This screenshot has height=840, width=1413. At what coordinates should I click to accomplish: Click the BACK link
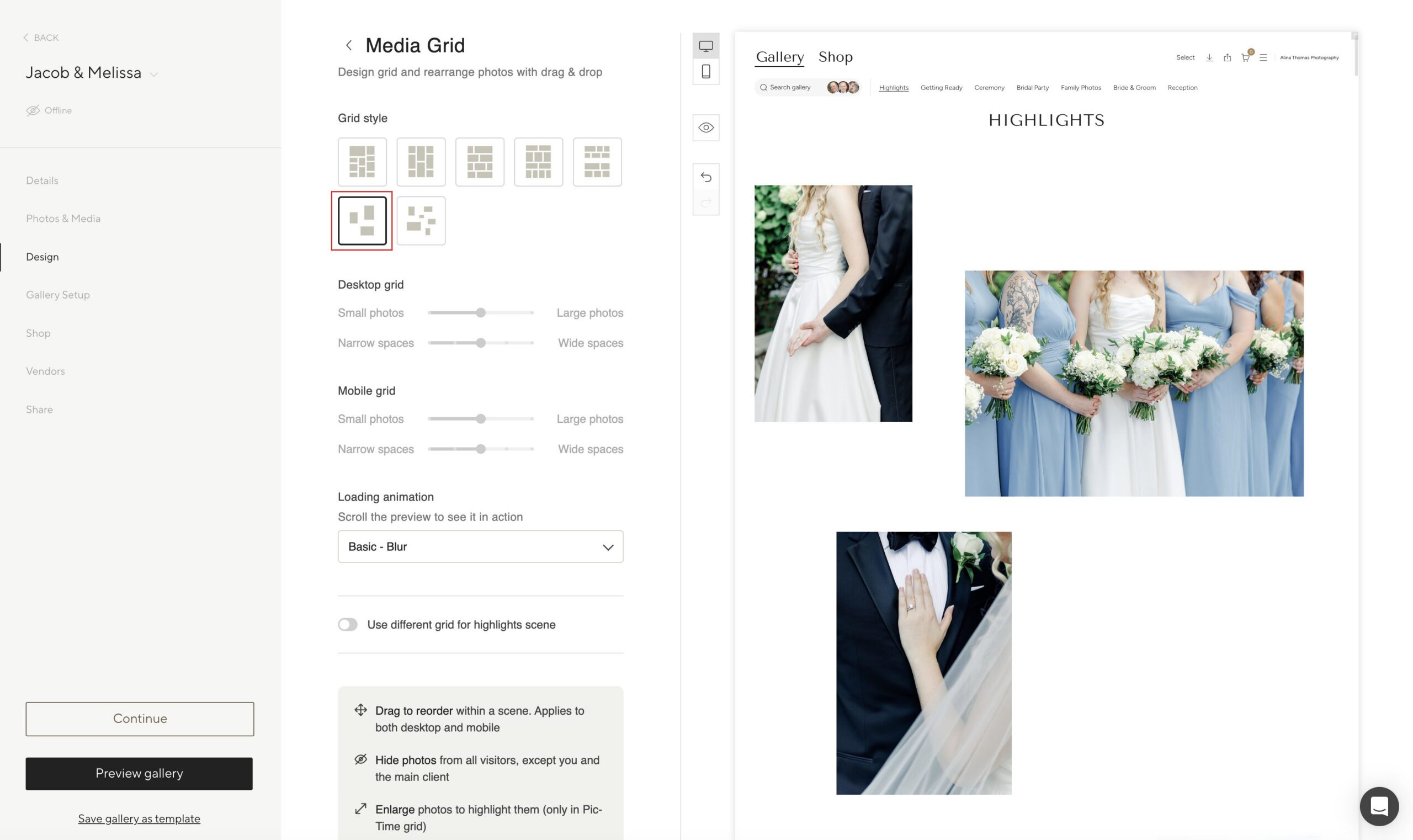pyautogui.click(x=41, y=38)
